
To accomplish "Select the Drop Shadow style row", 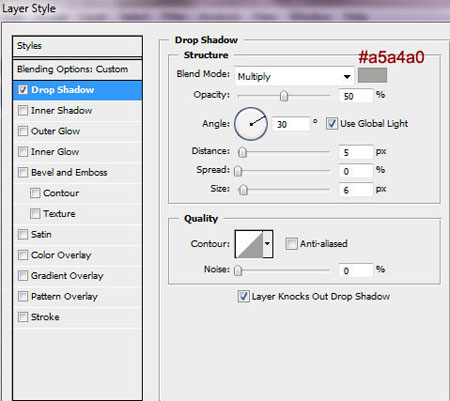I will click(77, 90).
